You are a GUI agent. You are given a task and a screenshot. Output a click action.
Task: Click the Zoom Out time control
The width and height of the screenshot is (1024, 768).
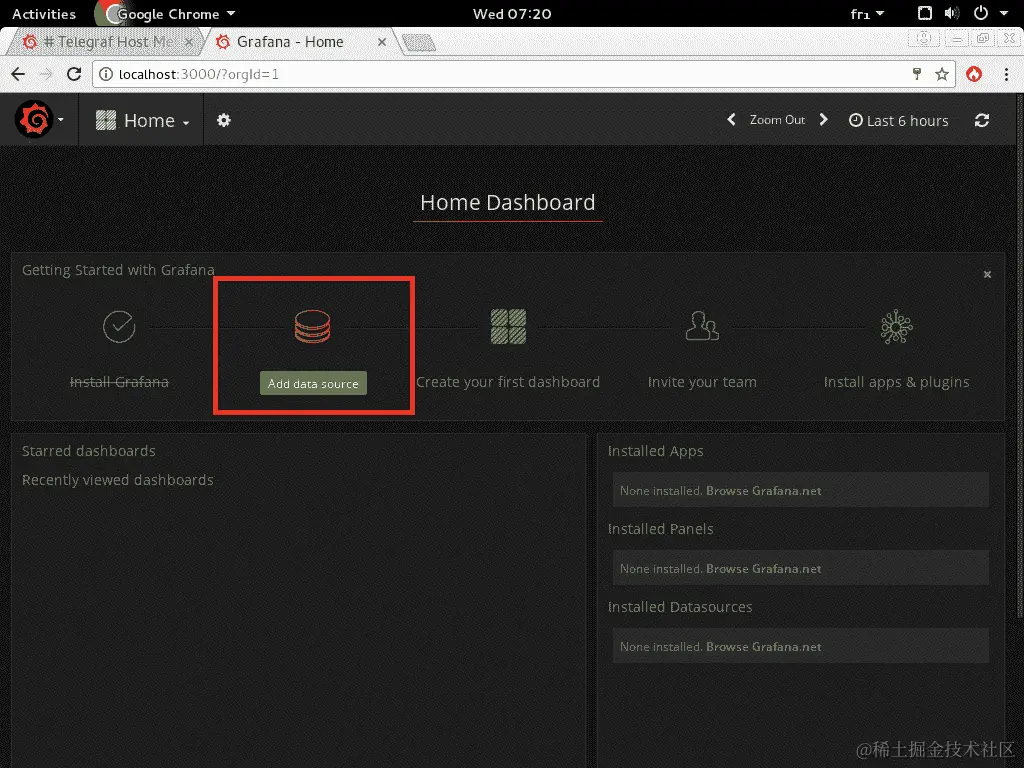[x=777, y=120]
